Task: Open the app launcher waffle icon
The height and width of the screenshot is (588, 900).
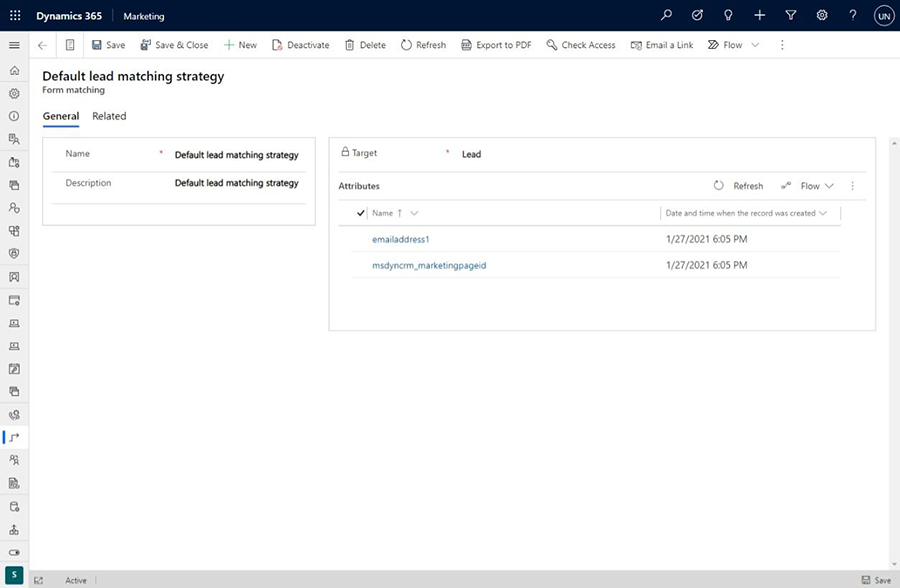Action: click(x=15, y=16)
